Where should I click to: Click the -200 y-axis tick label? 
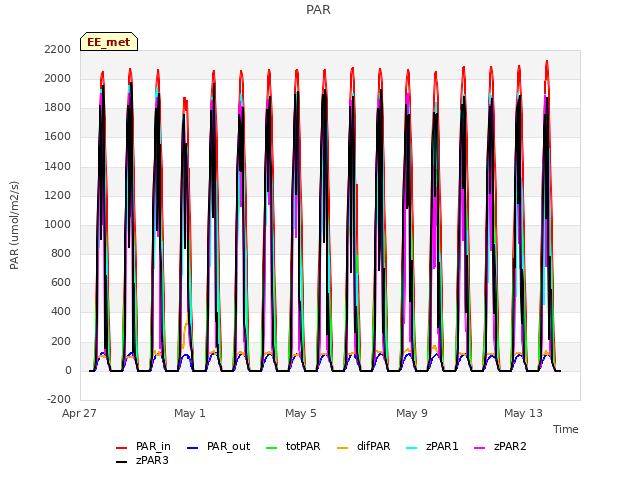pyautogui.click(x=59, y=399)
